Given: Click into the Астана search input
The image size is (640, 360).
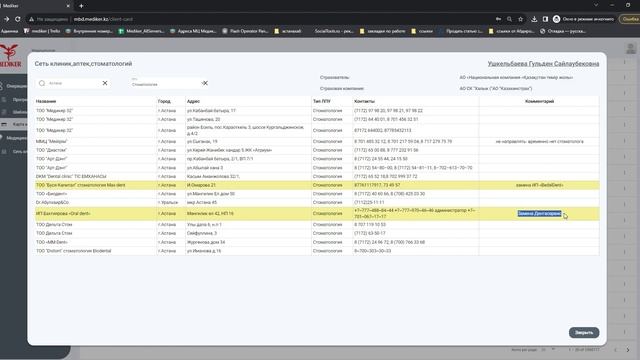Looking at the screenshot, I should (73, 83).
